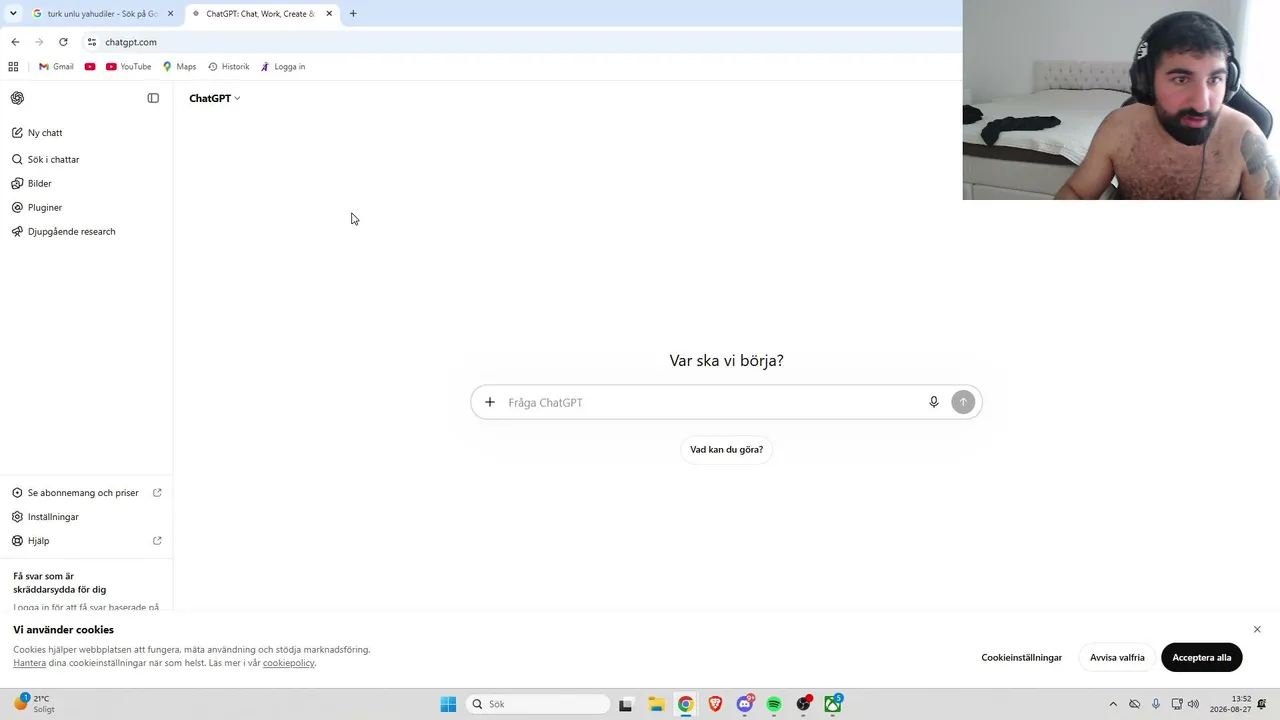Screen dimensions: 1280x720
Task: Open the notifications bell icon
Action: (x=1262, y=704)
